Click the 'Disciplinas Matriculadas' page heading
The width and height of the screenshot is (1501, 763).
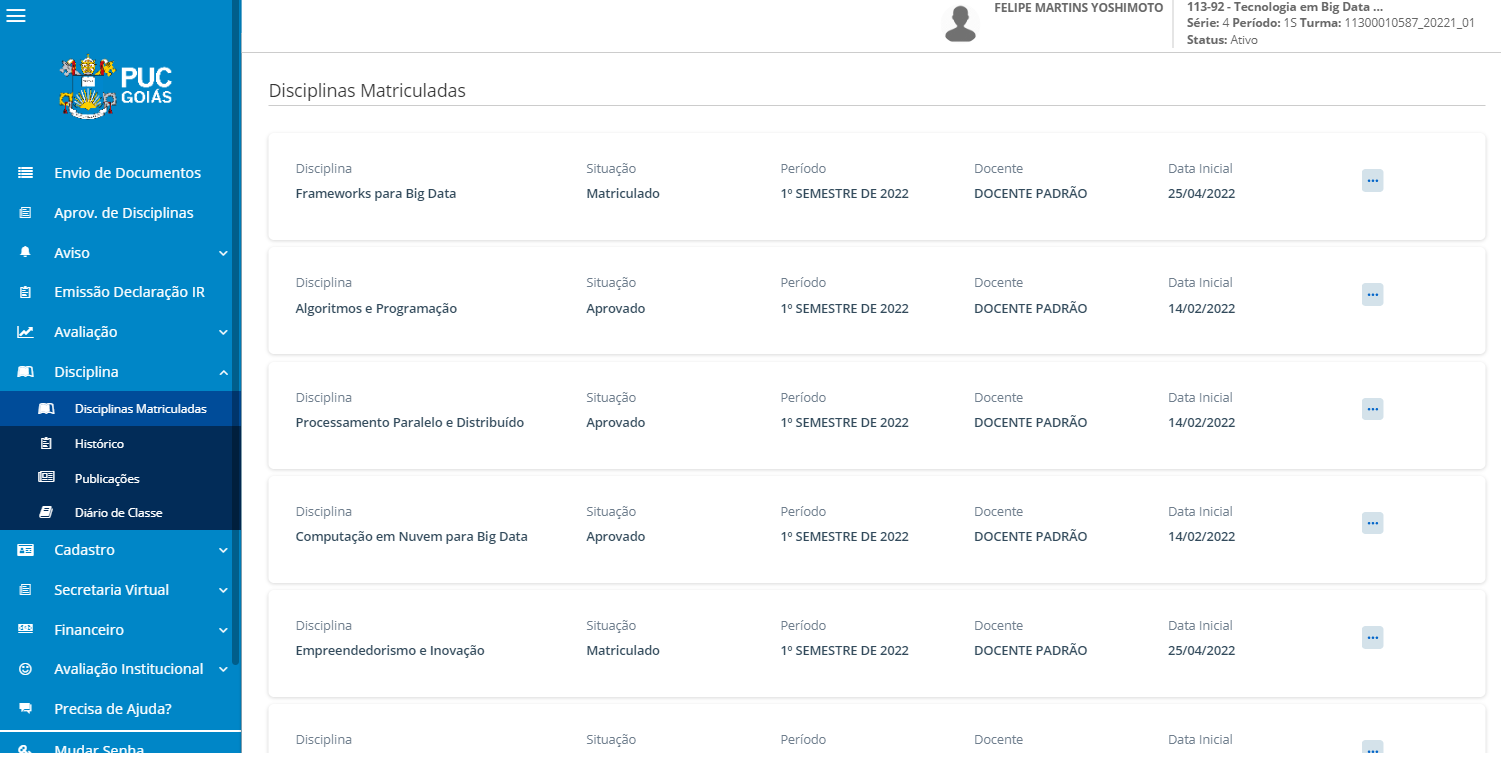(367, 91)
